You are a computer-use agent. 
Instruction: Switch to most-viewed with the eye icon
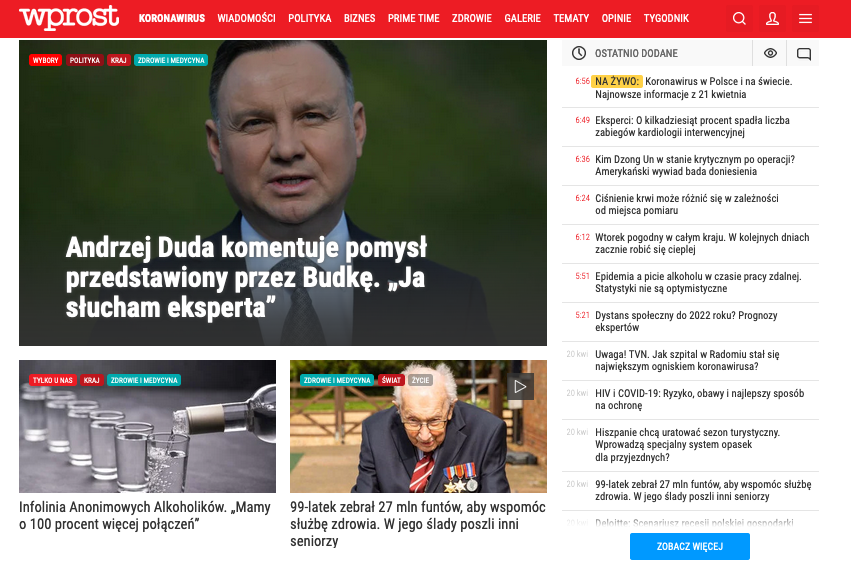click(x=770, y=53)
